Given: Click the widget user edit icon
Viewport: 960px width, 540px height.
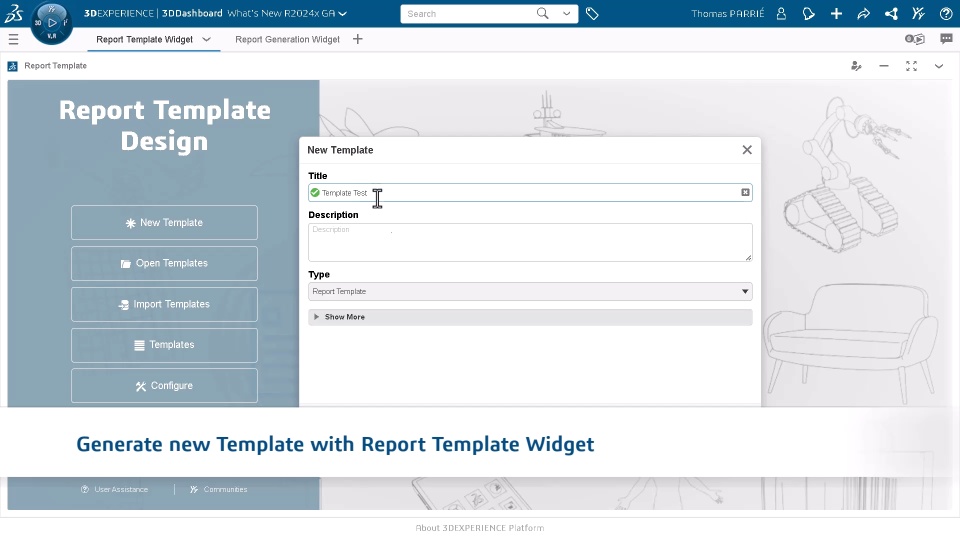Looking at the screenshot, I should pyautogui.click(x=857, y=66).
